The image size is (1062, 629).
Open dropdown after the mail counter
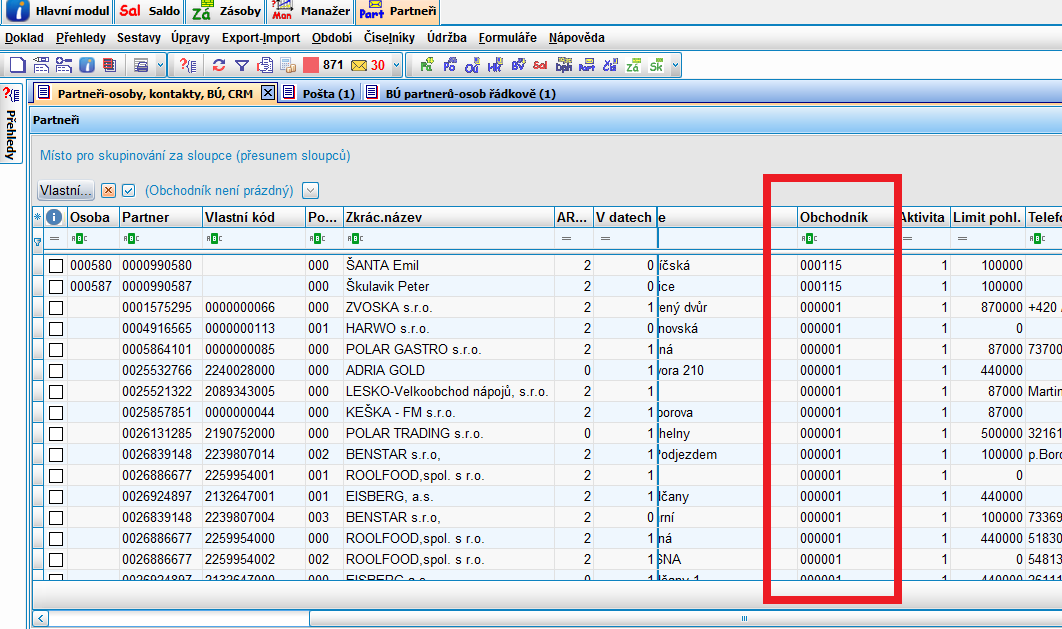point(396,66)
